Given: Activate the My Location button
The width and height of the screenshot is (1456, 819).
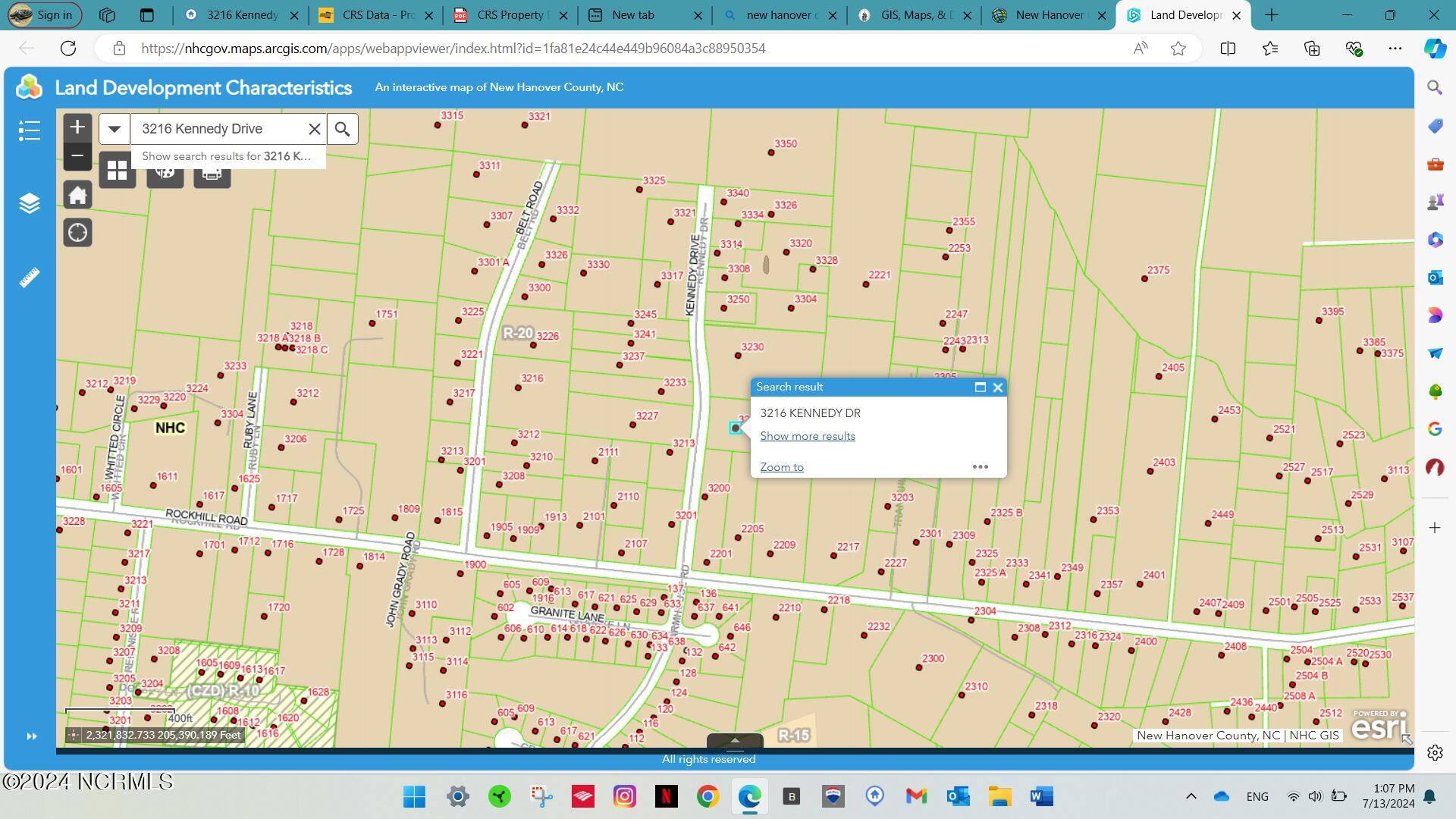Looking at the screenshot, I should click(77, 233).
